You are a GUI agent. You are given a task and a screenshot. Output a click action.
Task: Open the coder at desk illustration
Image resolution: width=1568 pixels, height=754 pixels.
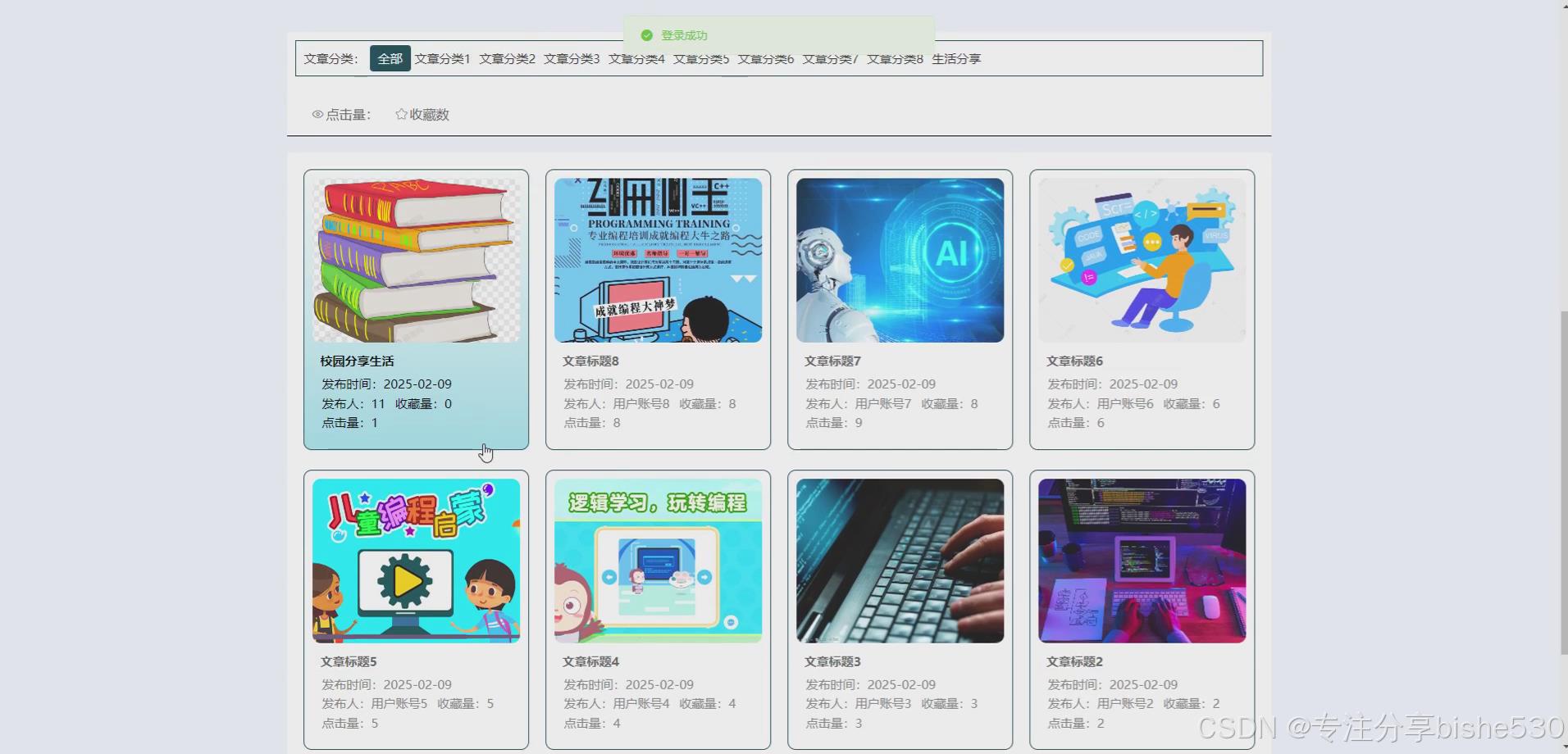[x=1142, y=261]
